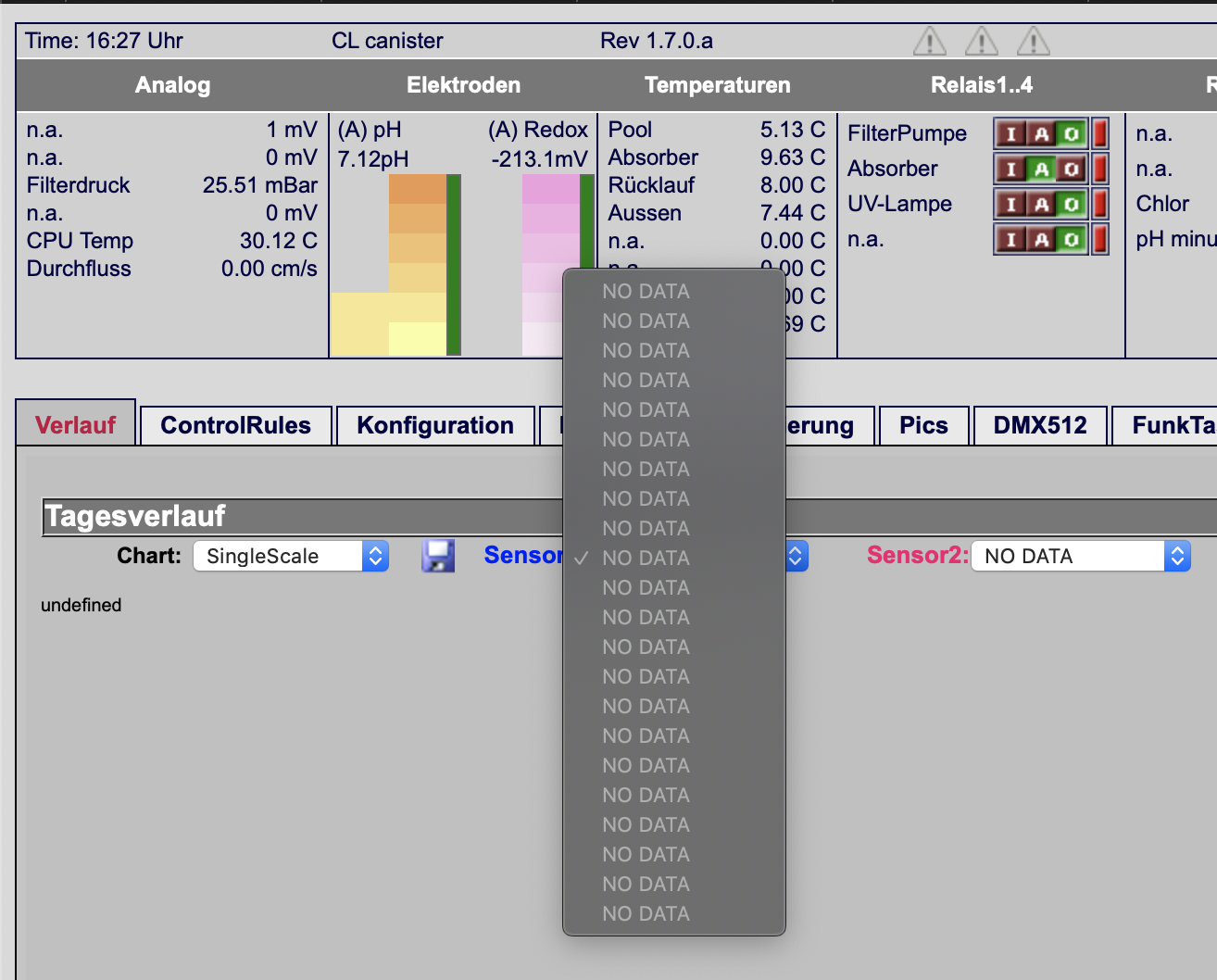Click the 'Time: 16:27 Uhr' status text

[104, 41]
